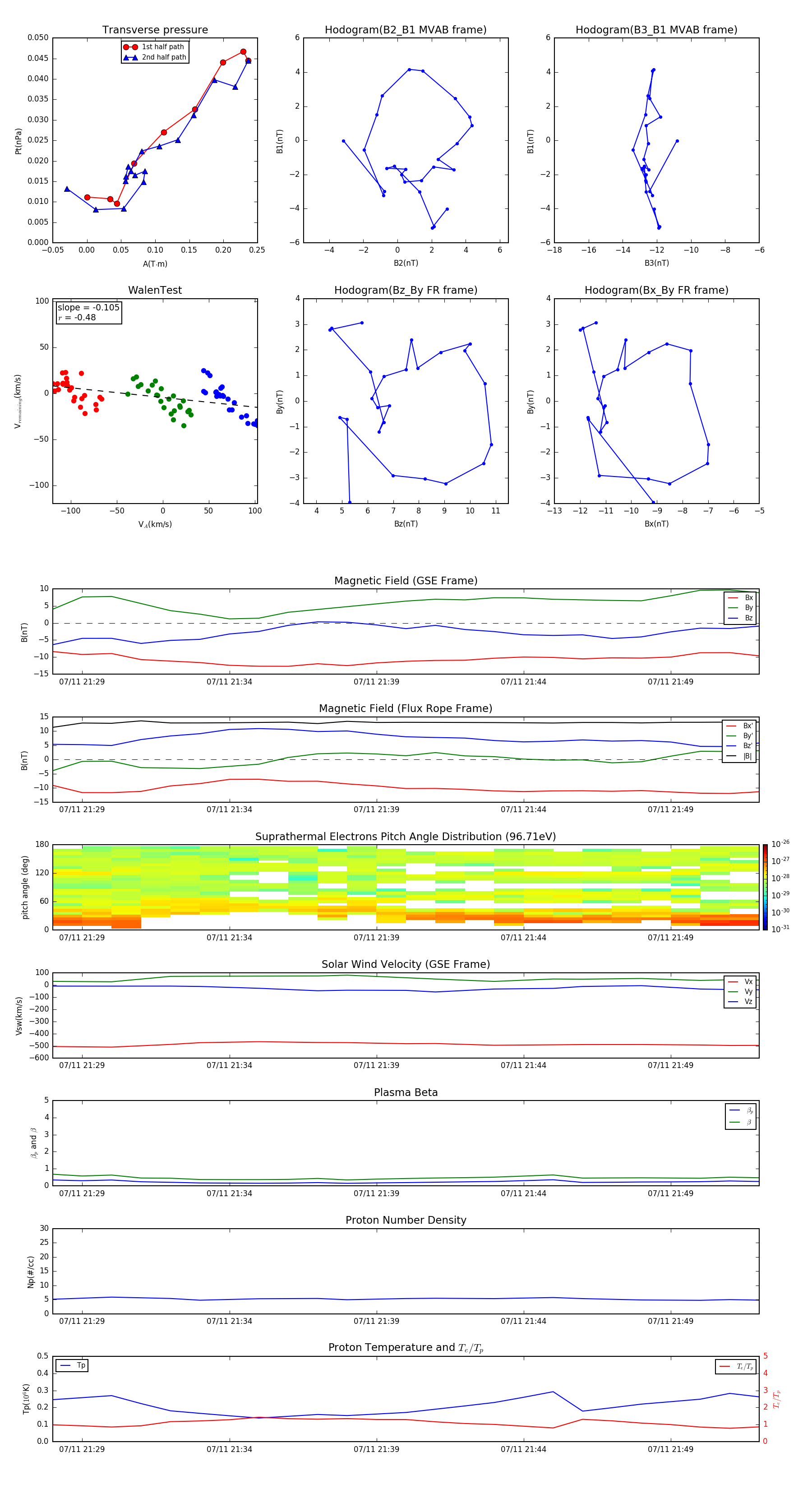Click the "B3(nT)" x-axis label
The image size is (812, 1489).
pyautogui.click(x=656, y=263)
